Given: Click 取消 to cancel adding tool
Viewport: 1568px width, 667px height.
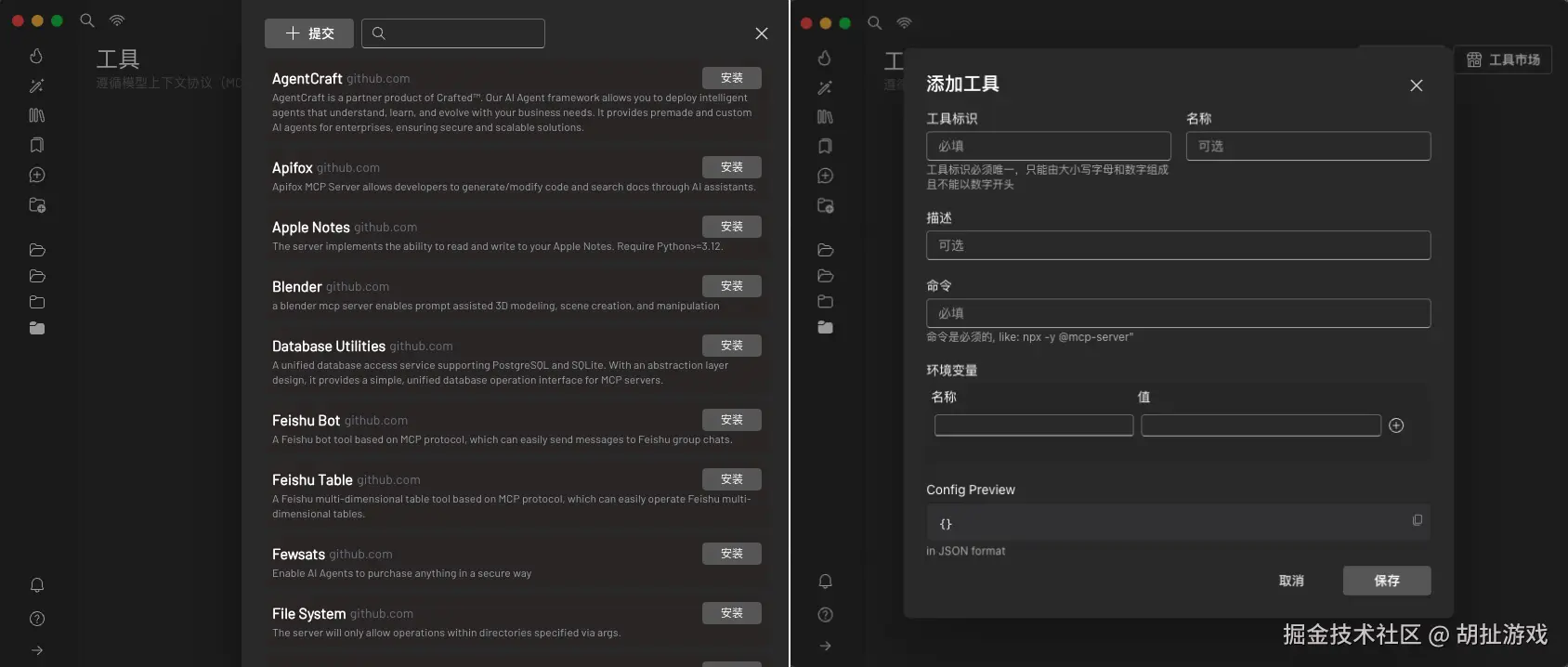Looking at the screenshot, I should [1291, 581].
